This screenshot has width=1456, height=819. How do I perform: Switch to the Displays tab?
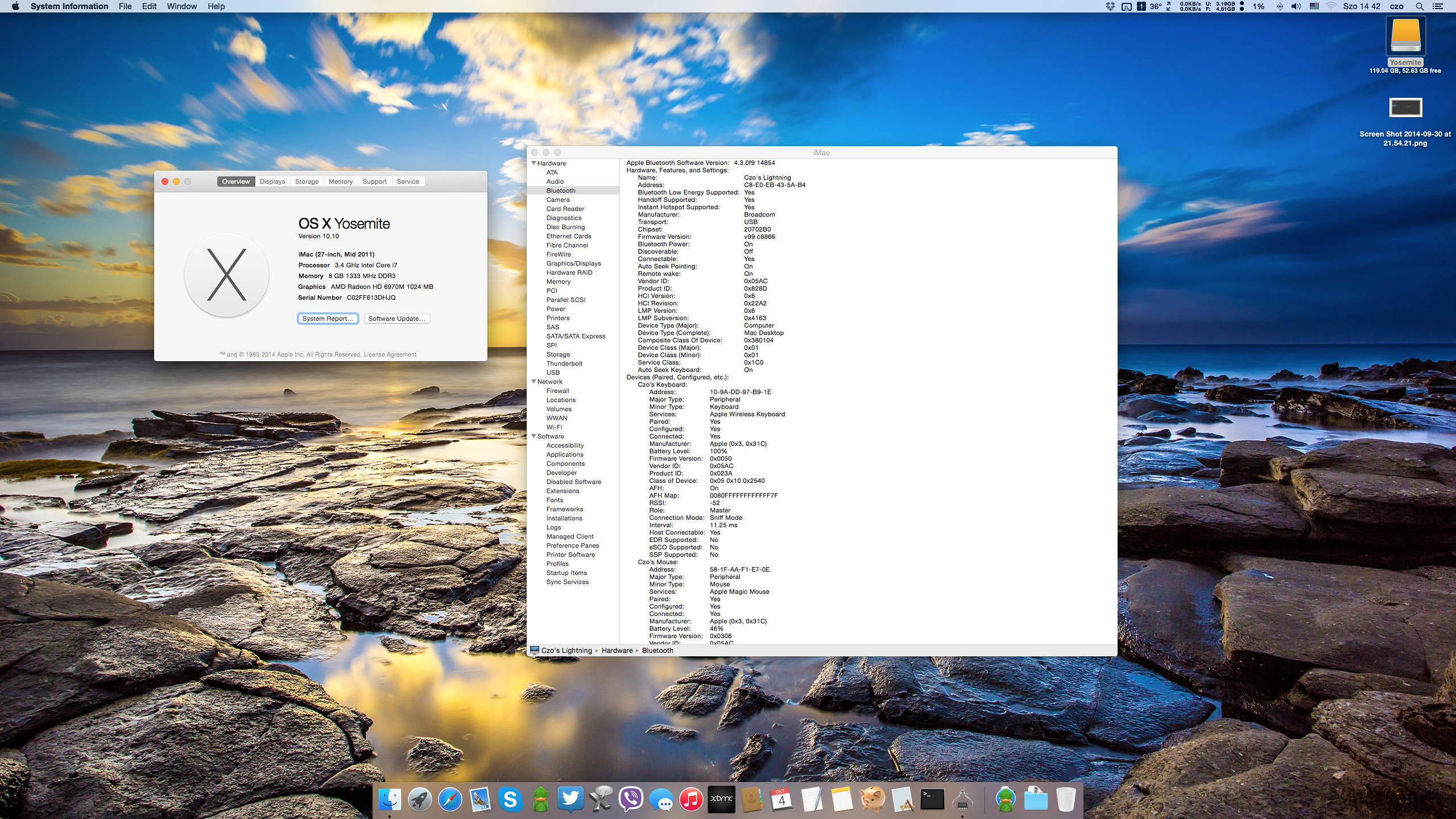pos(272,181)
